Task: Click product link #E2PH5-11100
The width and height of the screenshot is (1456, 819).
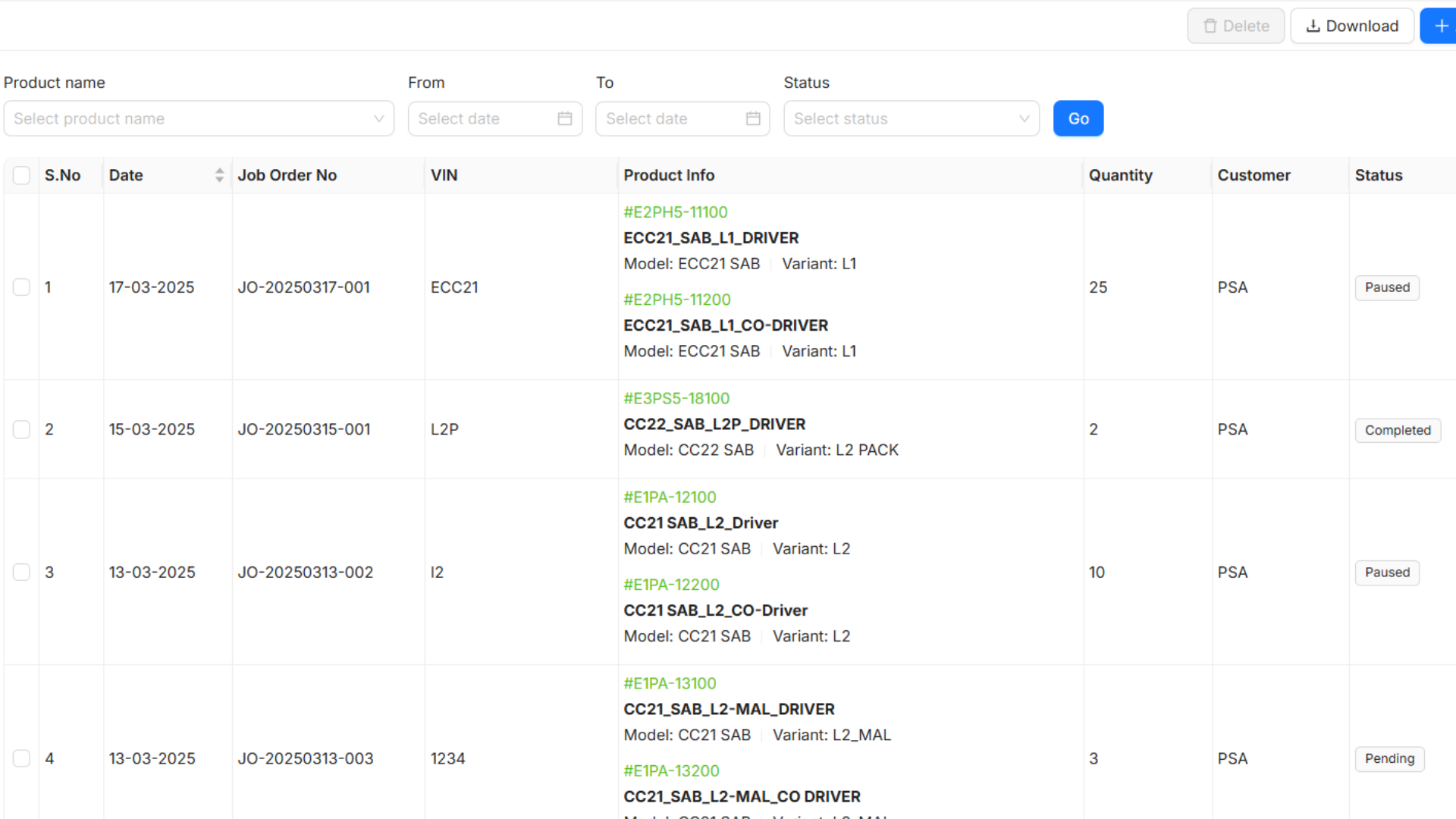Action: click(x=675, y=212)
